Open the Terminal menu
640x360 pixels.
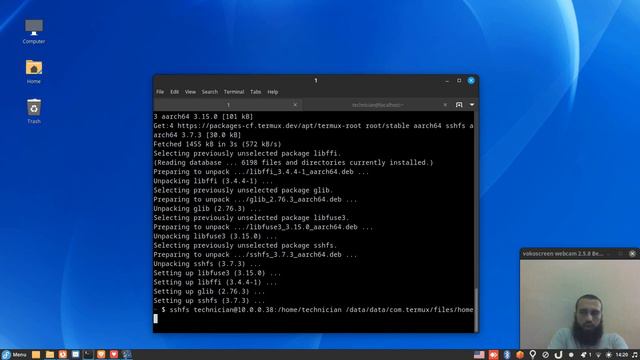[234, 92]
